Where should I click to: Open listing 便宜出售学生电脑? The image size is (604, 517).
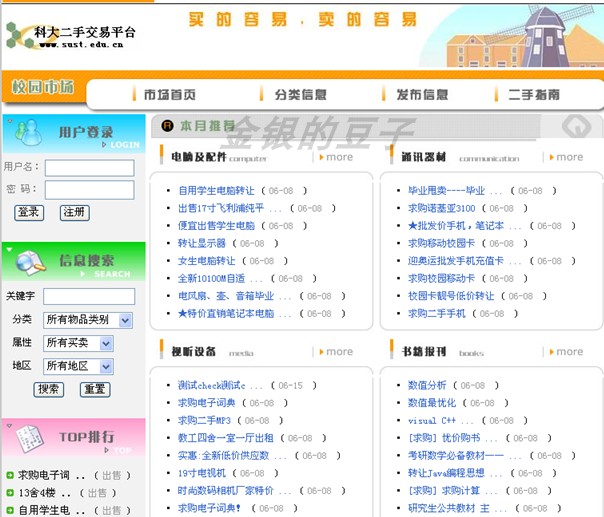point(216,226)
